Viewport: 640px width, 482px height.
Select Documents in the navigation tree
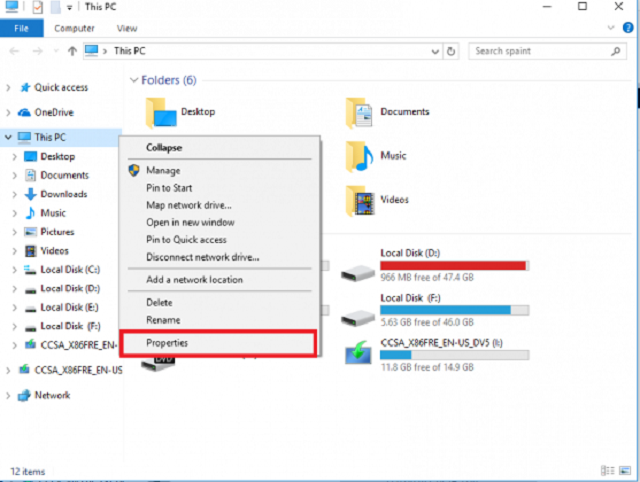coord(64,175)
